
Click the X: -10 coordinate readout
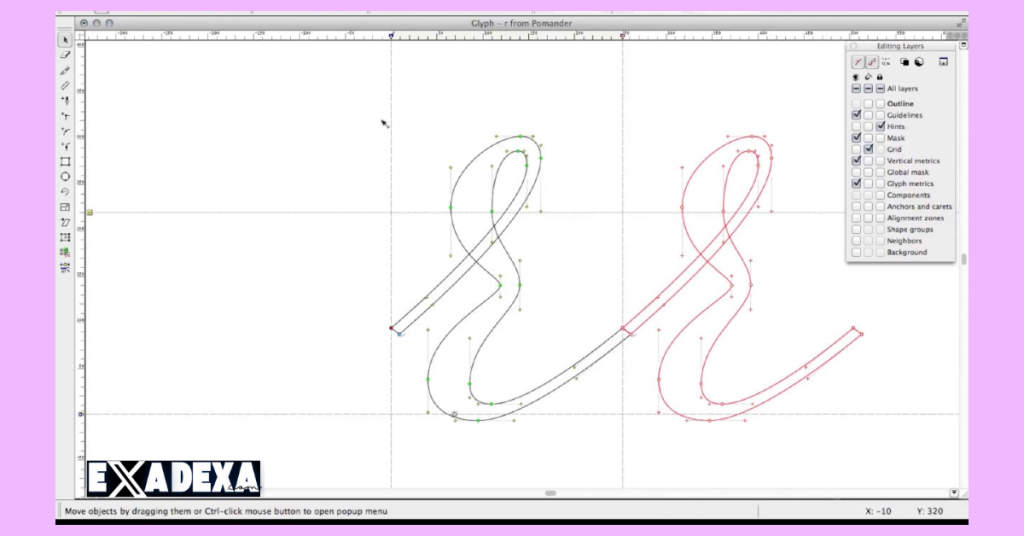878,511
